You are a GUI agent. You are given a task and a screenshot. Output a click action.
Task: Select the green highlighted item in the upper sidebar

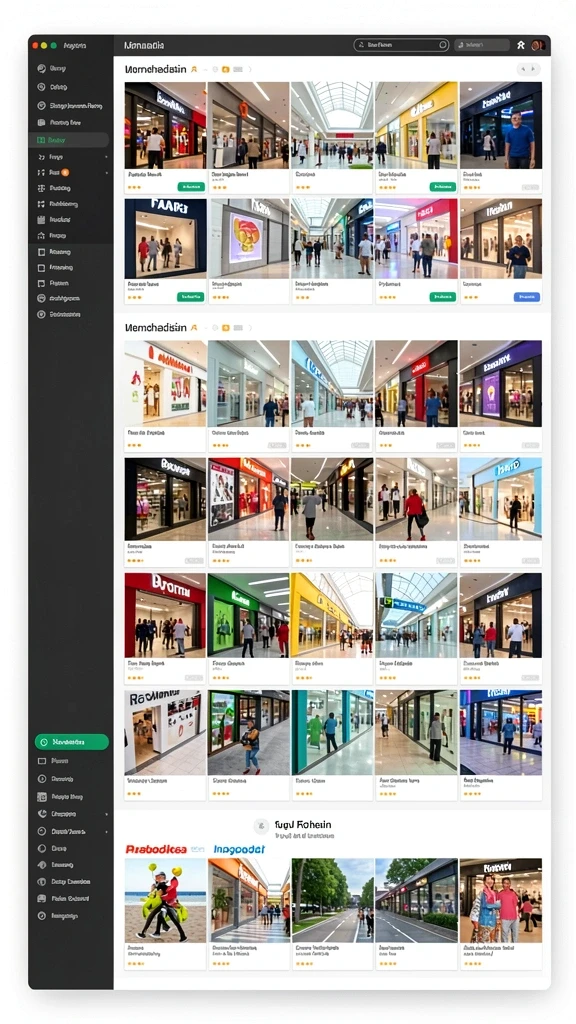[69, 140]
